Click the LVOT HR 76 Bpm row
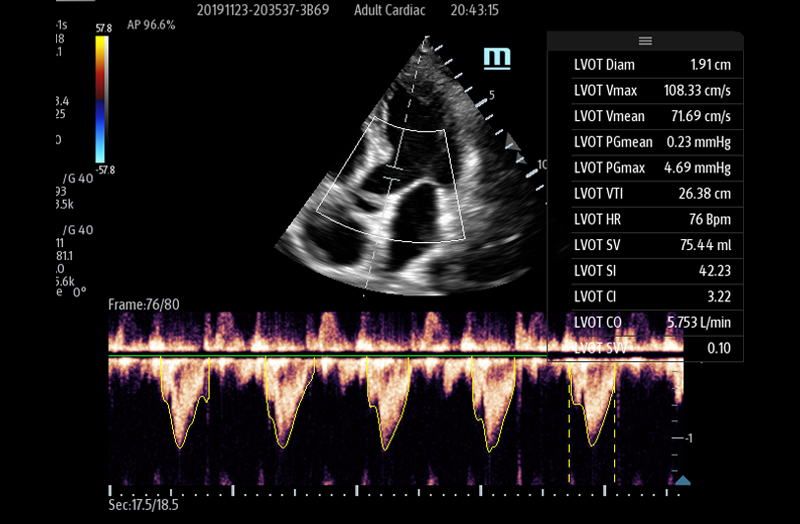 (645, 219)
